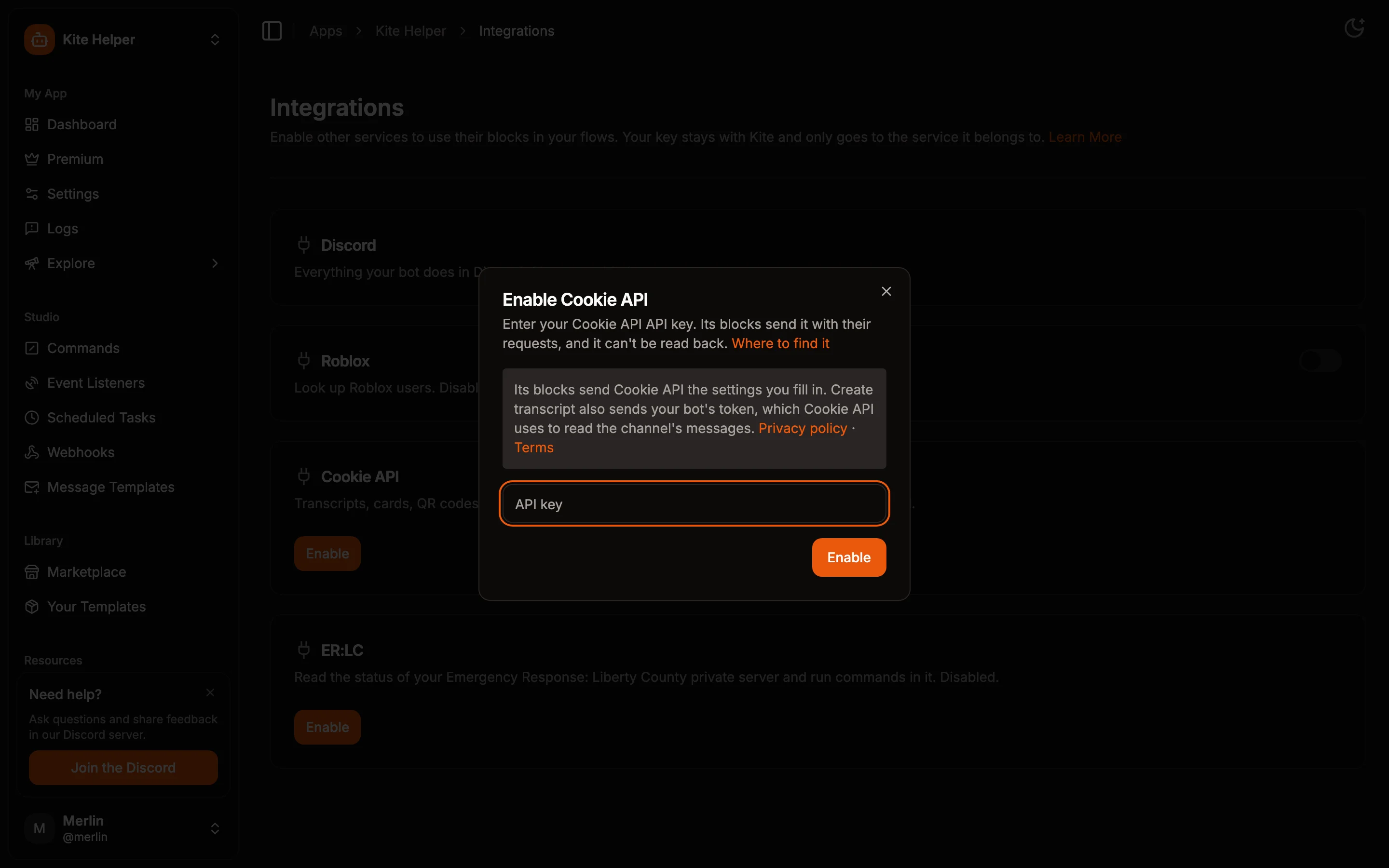Expand the Kite Helper app switcher
The width and height of the screenshot is (1389, 868).
pyautogui.click(x=215, y=40)
